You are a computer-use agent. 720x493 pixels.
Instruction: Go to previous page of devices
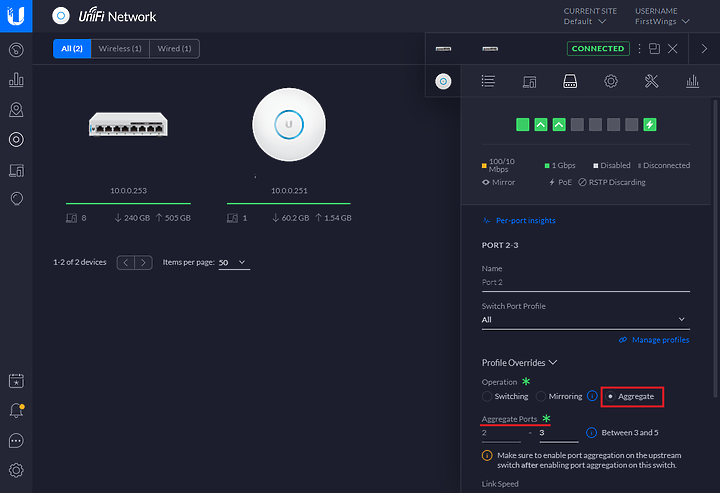tap(126, 263)
